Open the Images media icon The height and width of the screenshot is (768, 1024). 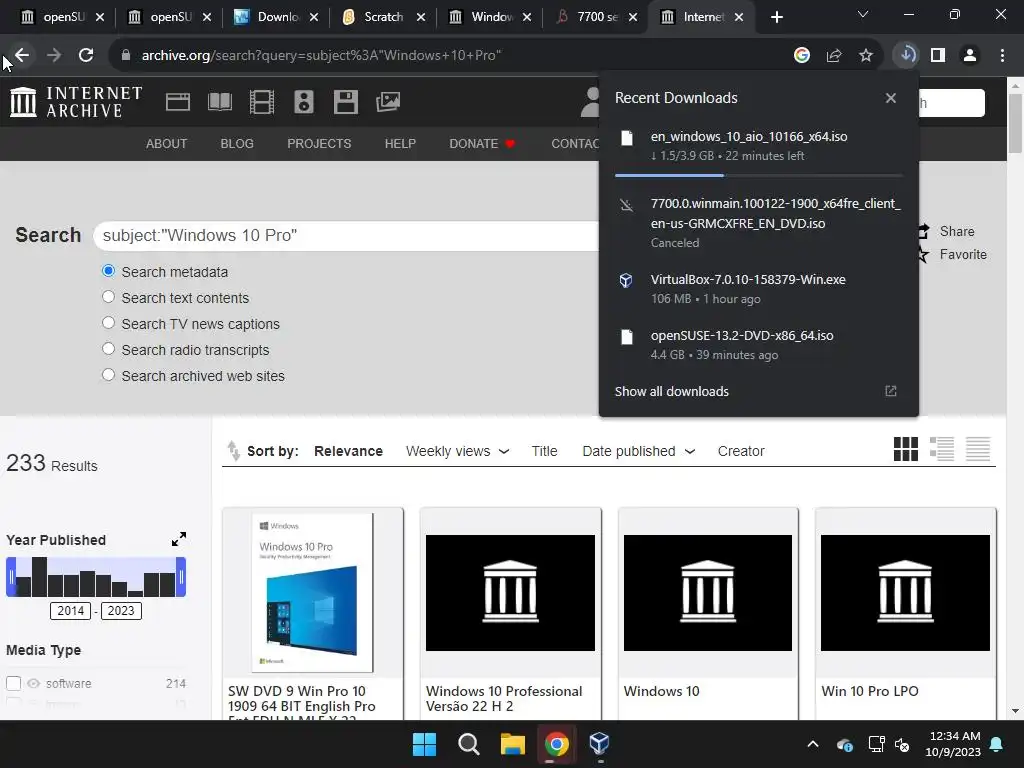[388, 102]
